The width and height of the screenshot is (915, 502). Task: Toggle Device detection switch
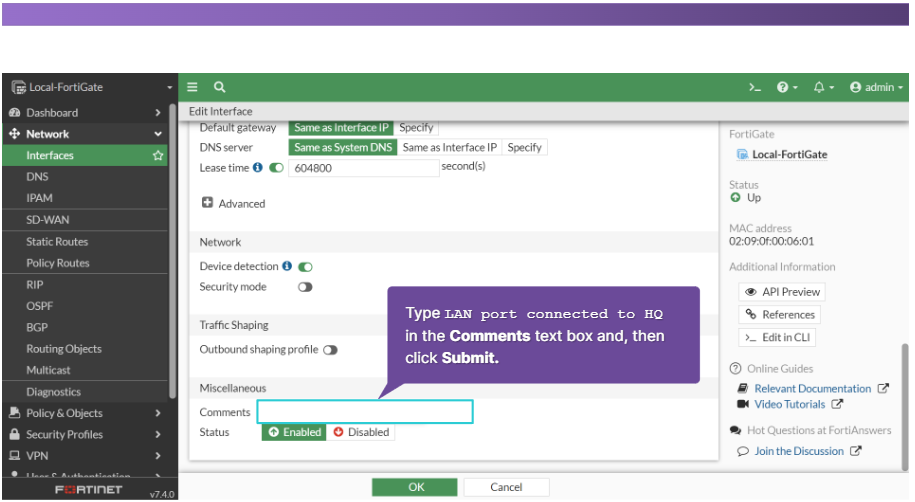(305, 267)
